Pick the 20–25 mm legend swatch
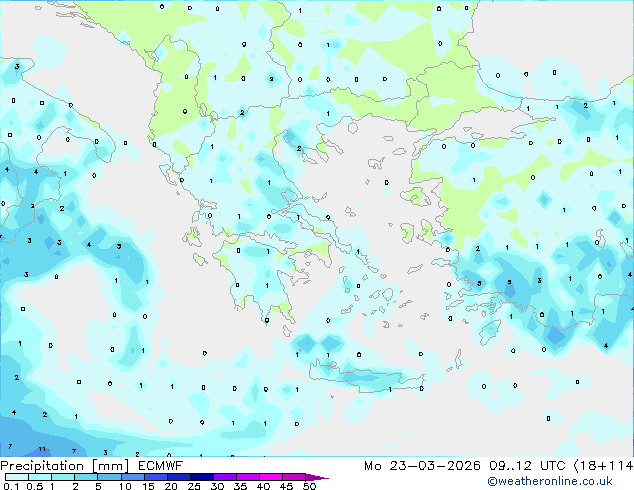The height and width of the screenshot is (490, 634). pos(179,477)
